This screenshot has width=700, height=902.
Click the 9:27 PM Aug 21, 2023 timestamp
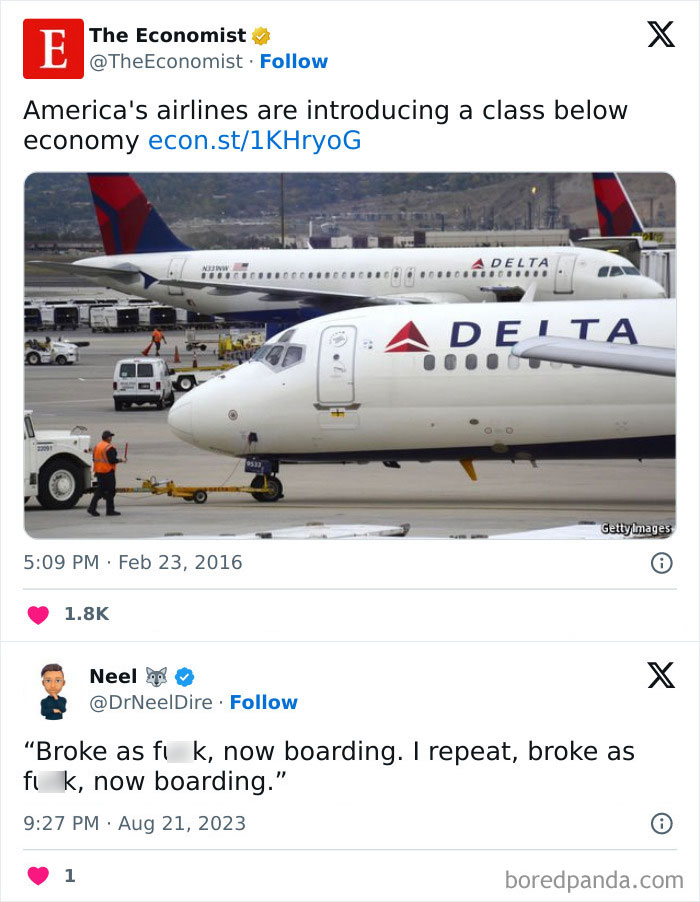pyautogui.click(x=134, y=824)
